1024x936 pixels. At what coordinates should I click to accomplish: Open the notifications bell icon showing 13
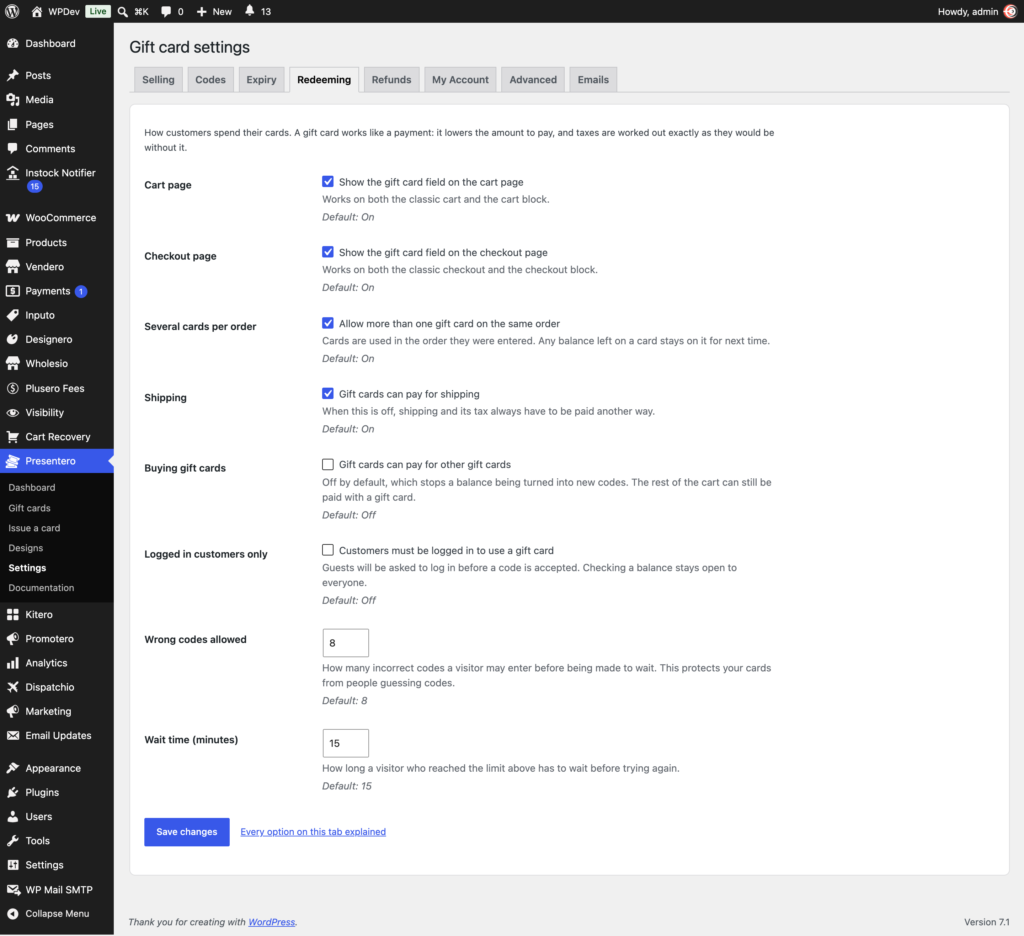point(249,10)
